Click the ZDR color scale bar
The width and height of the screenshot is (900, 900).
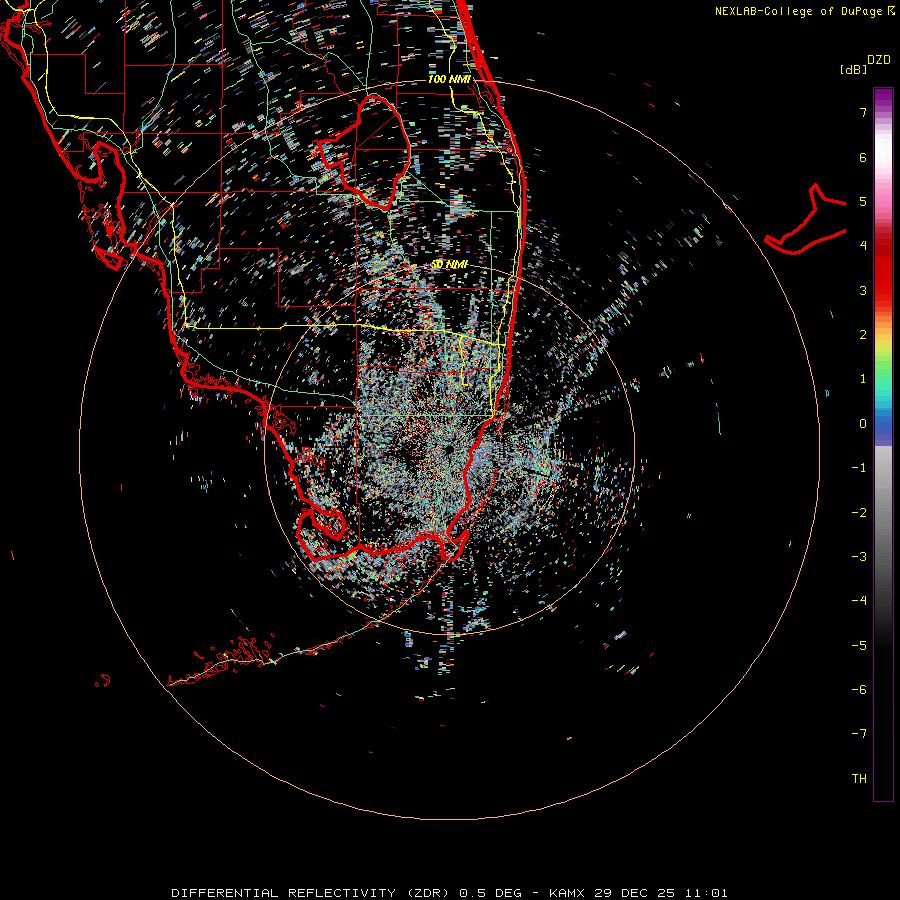883,445
